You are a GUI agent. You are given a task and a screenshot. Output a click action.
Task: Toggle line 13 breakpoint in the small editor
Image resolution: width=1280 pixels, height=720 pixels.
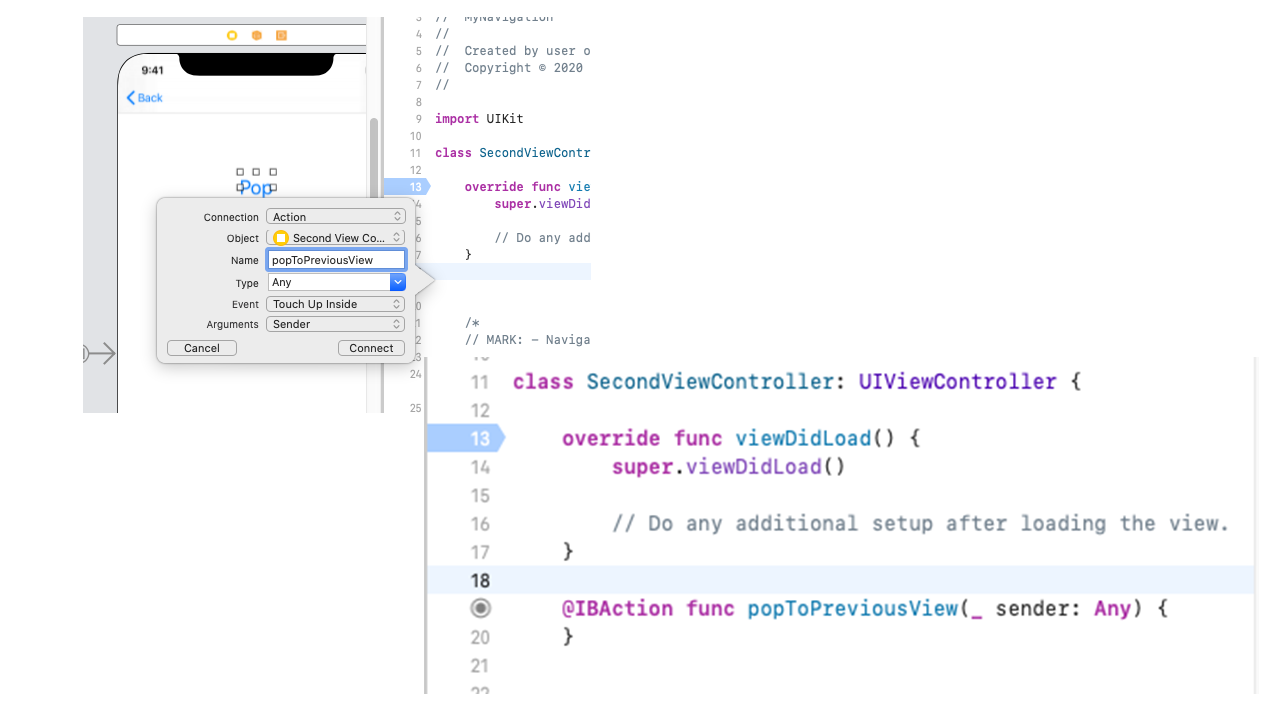(x=407, y=187)
